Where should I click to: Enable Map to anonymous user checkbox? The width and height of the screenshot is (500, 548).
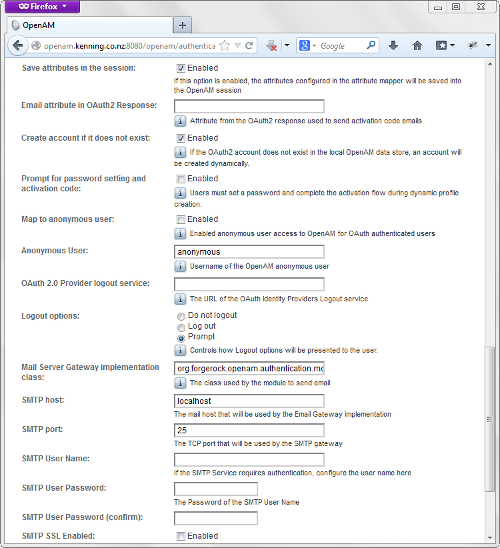pyautogui.click(x=180, y=219)
